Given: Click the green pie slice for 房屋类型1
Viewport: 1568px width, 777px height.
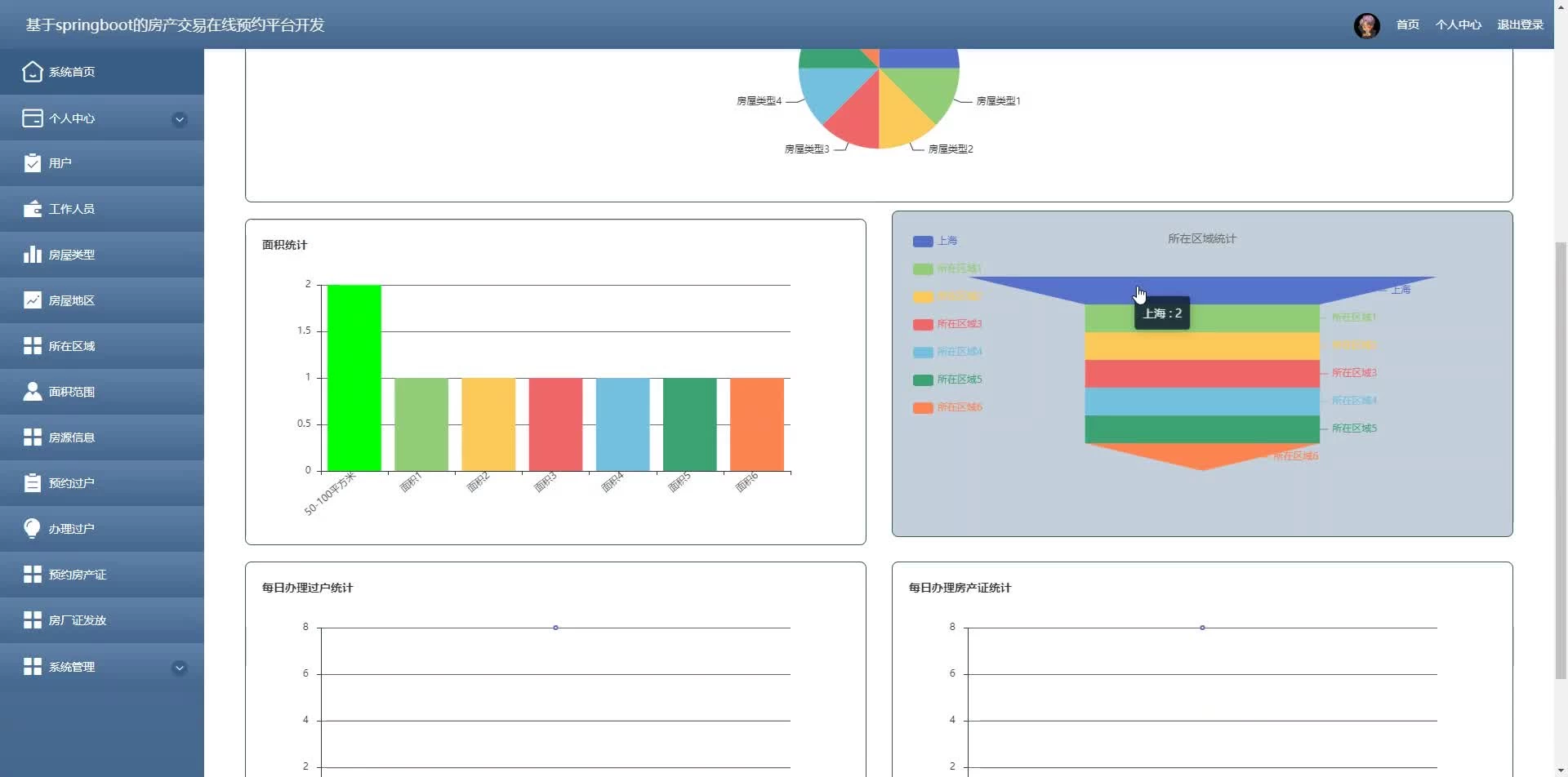Looking at the screenshot, I should point(927,91).
